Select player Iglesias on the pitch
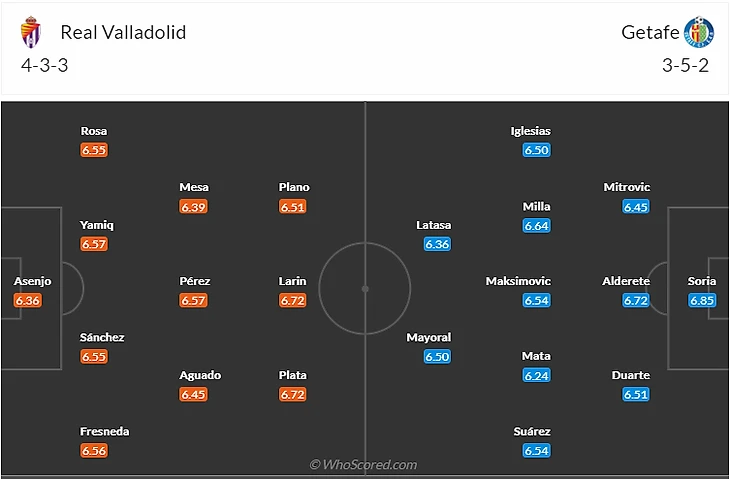The height and width of the screenshot is (479, 730). 530,131
